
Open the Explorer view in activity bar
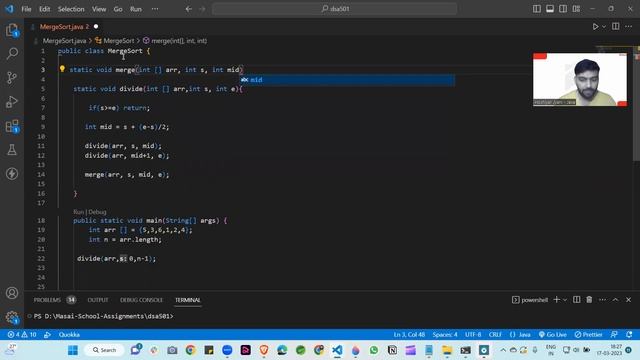[12, 30]
